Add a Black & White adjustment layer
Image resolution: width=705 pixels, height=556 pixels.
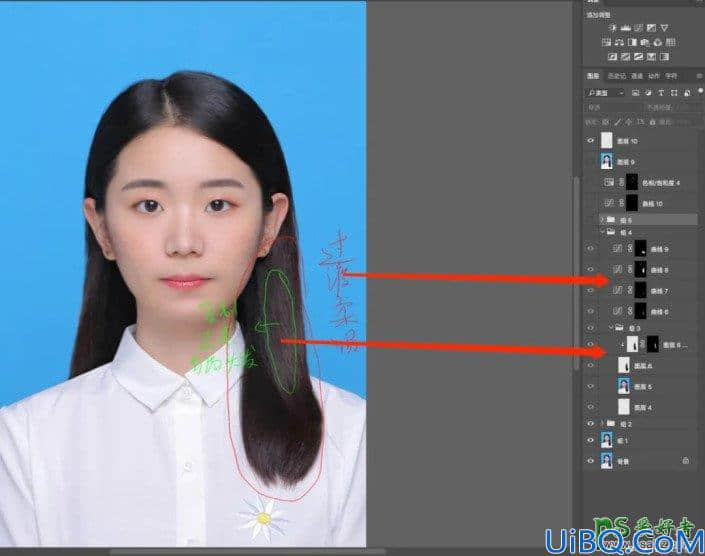[632, 42]
